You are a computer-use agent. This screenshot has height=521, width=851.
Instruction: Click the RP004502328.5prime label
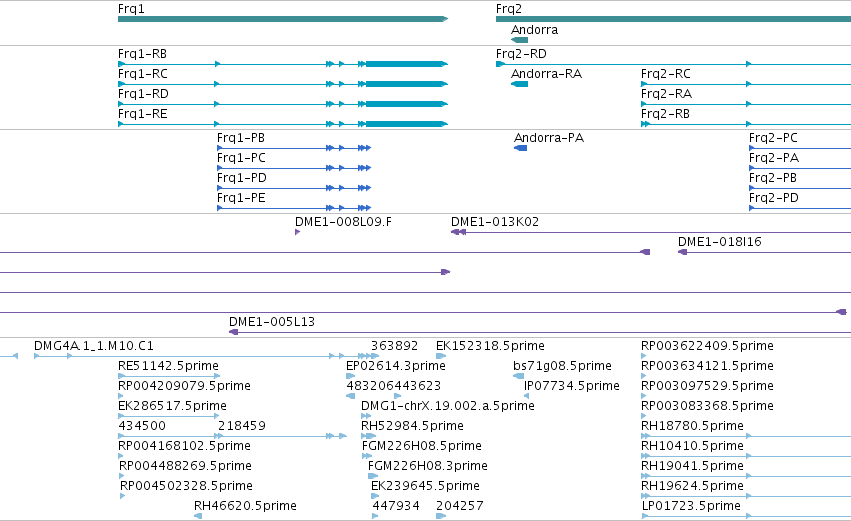click(x=186, y=486)
